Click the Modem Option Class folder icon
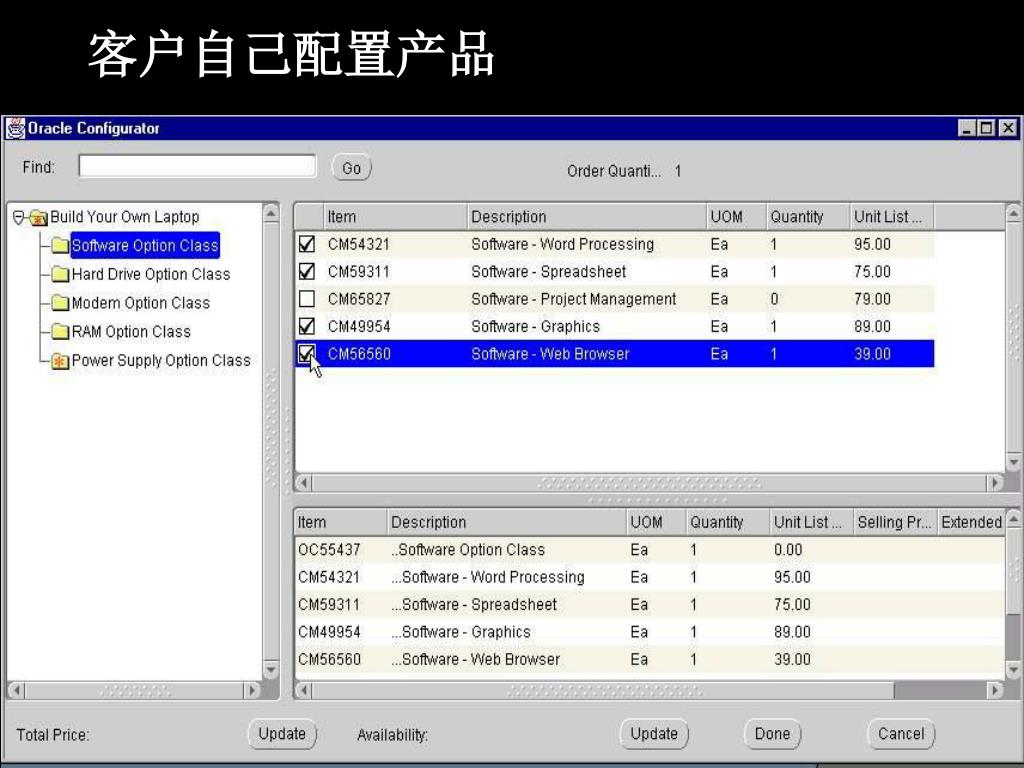 [x=60, y=303]
